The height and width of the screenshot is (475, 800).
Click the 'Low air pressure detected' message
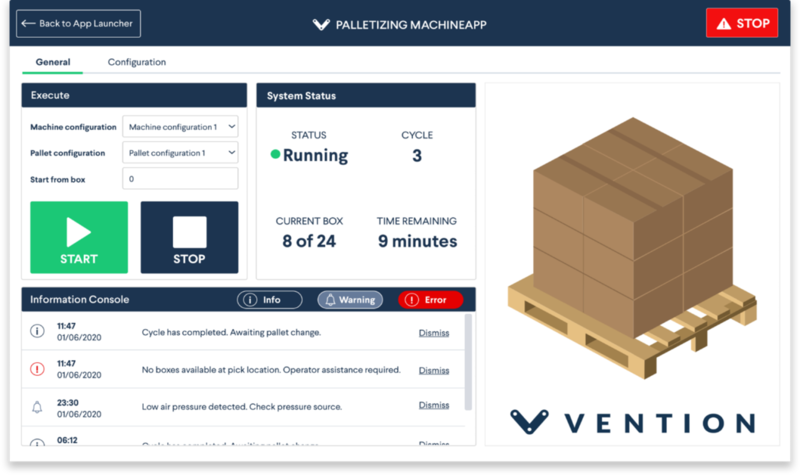pos(242,407)
